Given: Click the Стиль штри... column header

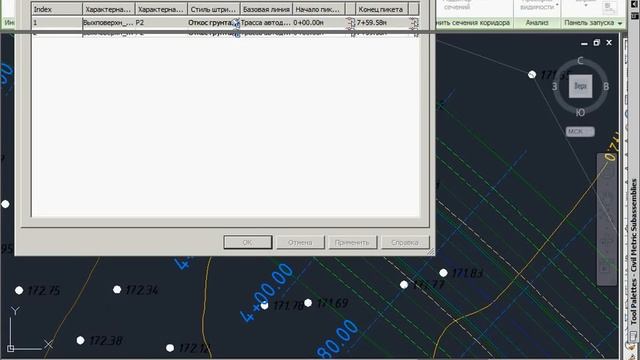Looking at the screenshot, I should pyautogui.click(x=213, y=9).
